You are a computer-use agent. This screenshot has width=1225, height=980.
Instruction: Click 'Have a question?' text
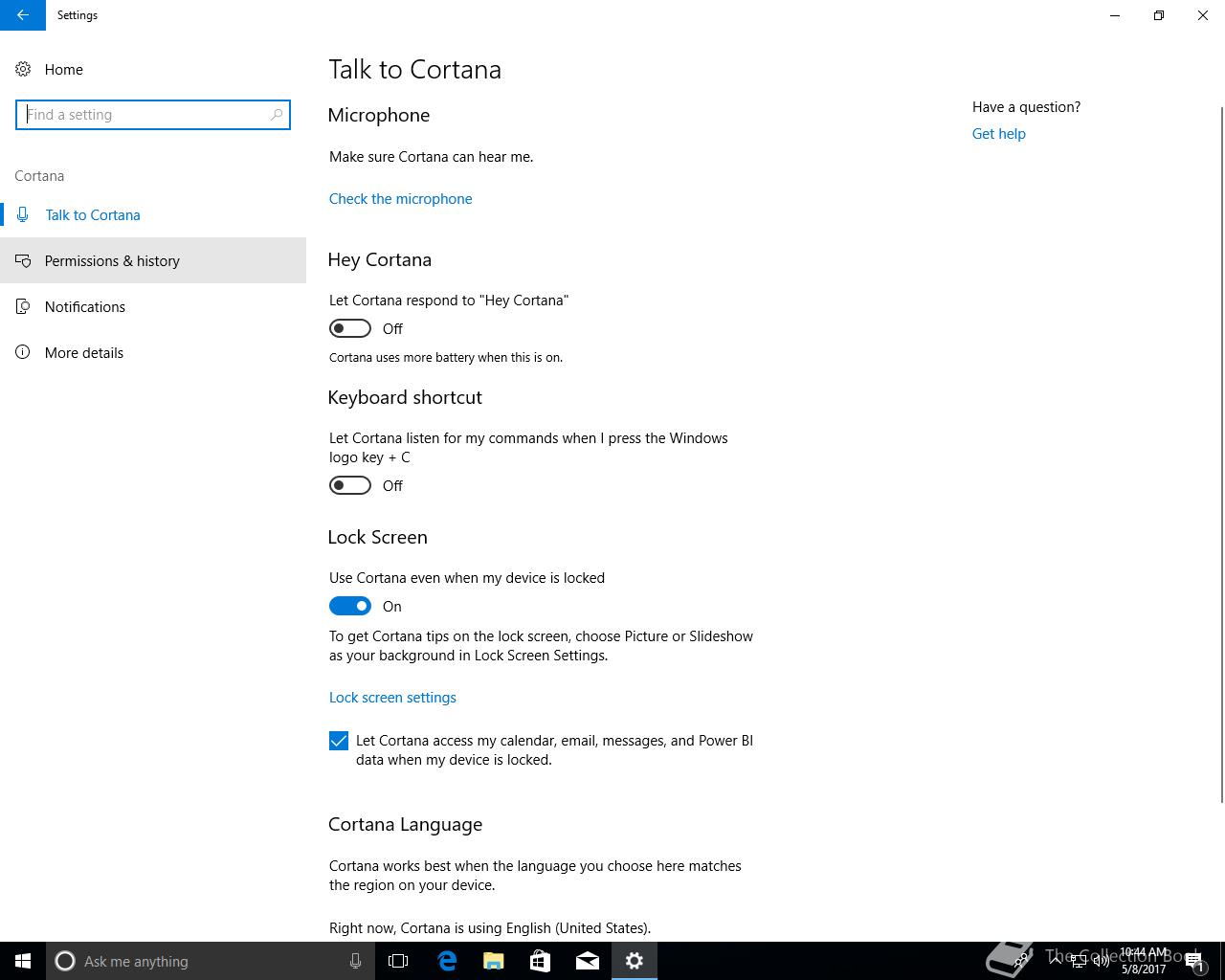click(x=1026, y=107)
